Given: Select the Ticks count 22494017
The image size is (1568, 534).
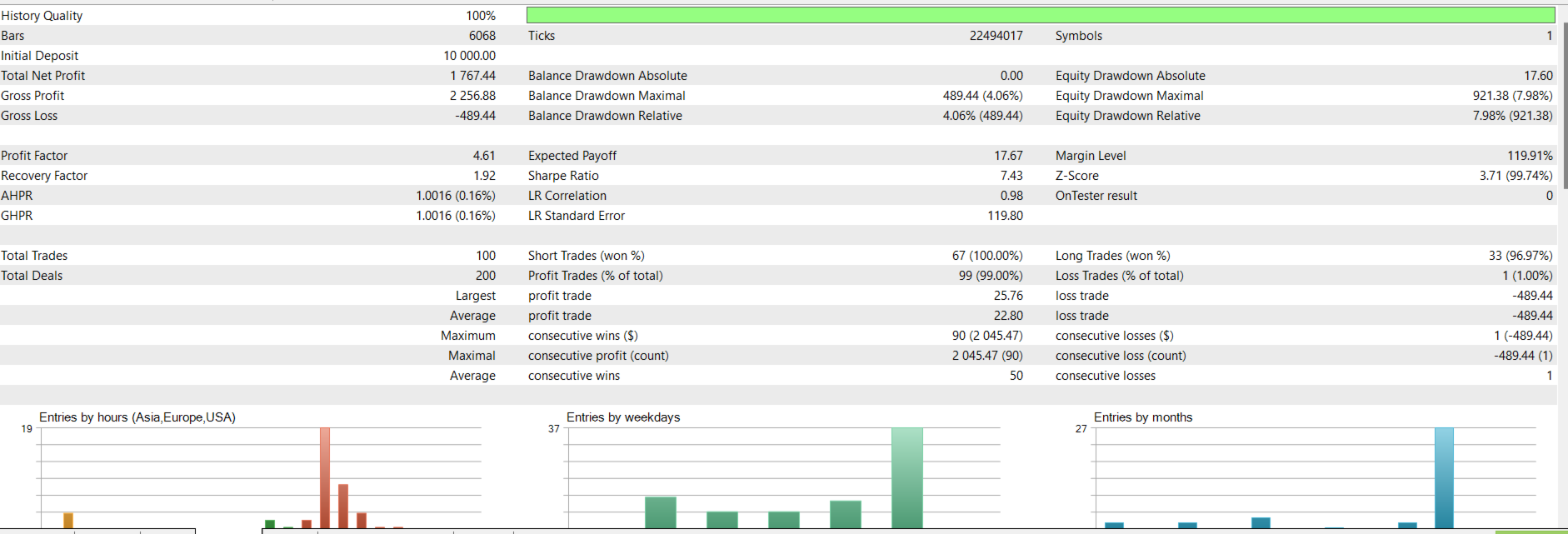Looking at the screenshot, I should click(996, 36).
